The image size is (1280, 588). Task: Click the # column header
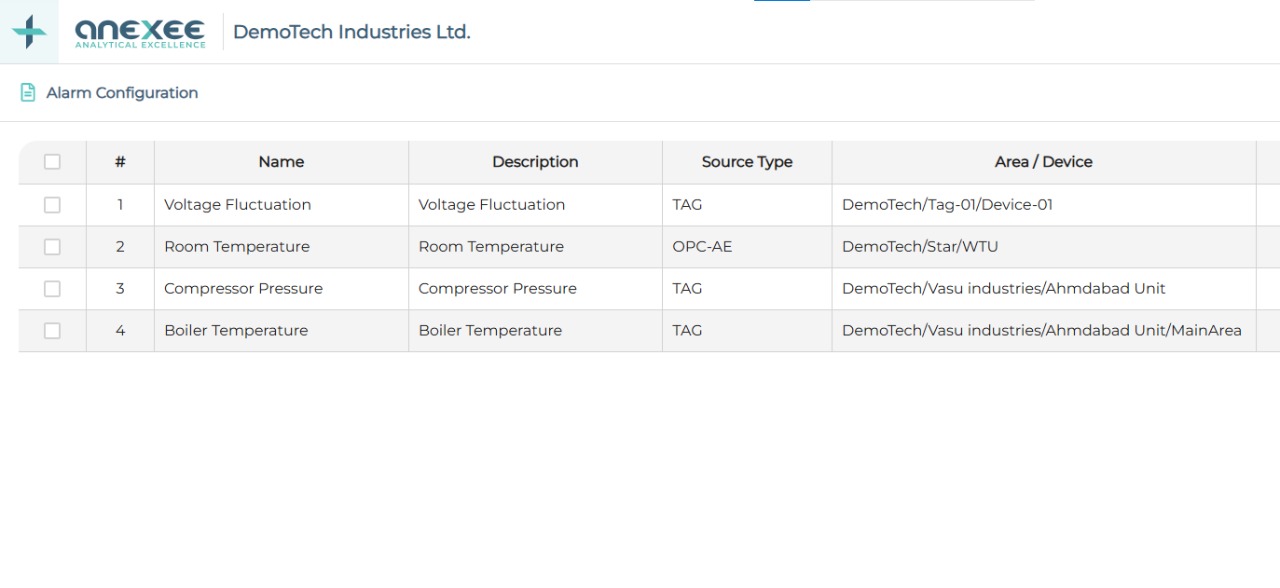(120, 162)
